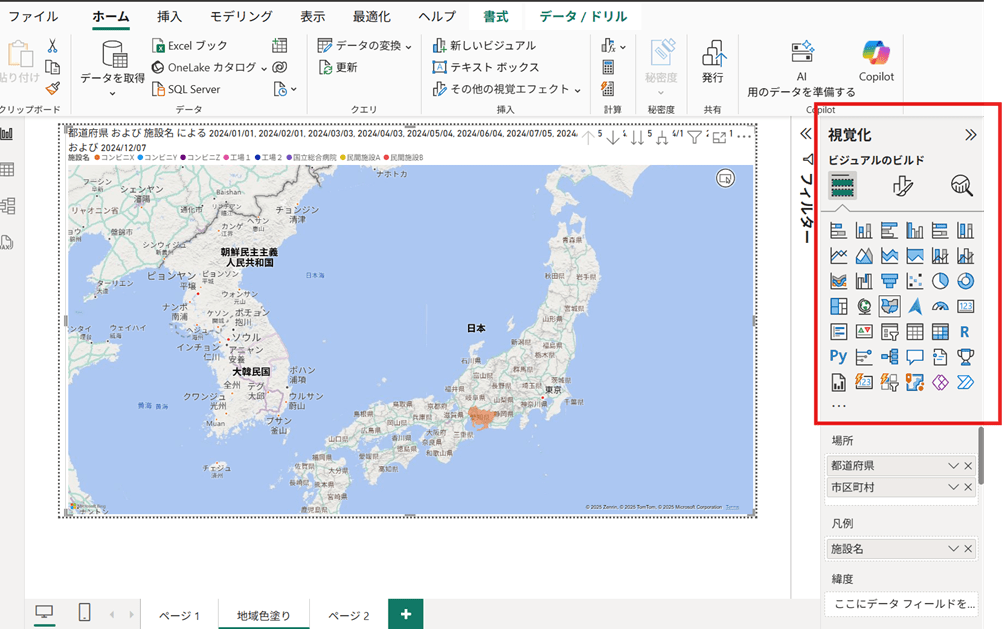Expand the フィルター pane
Image resolution: width=1002 pixels, height=629 pixels.
pos(806,134)
